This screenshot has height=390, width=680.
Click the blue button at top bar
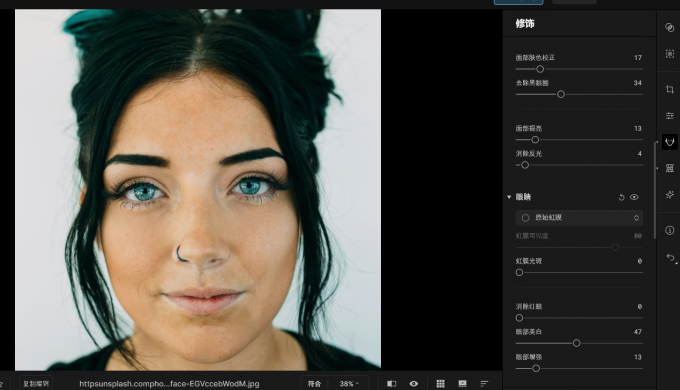(x=519, y=2)
